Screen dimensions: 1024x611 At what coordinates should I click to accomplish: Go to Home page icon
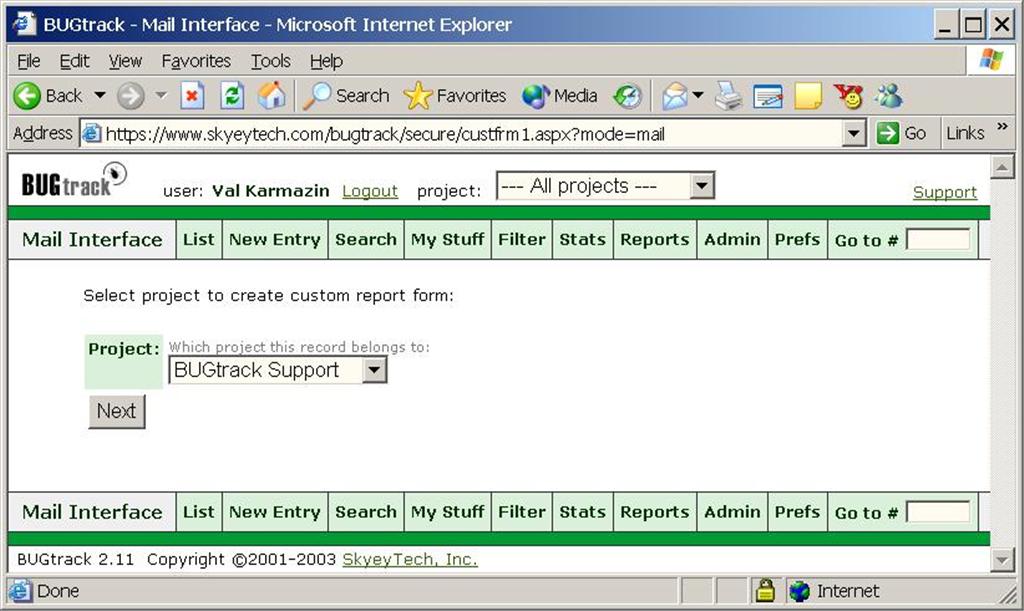[x=271, y=96]
